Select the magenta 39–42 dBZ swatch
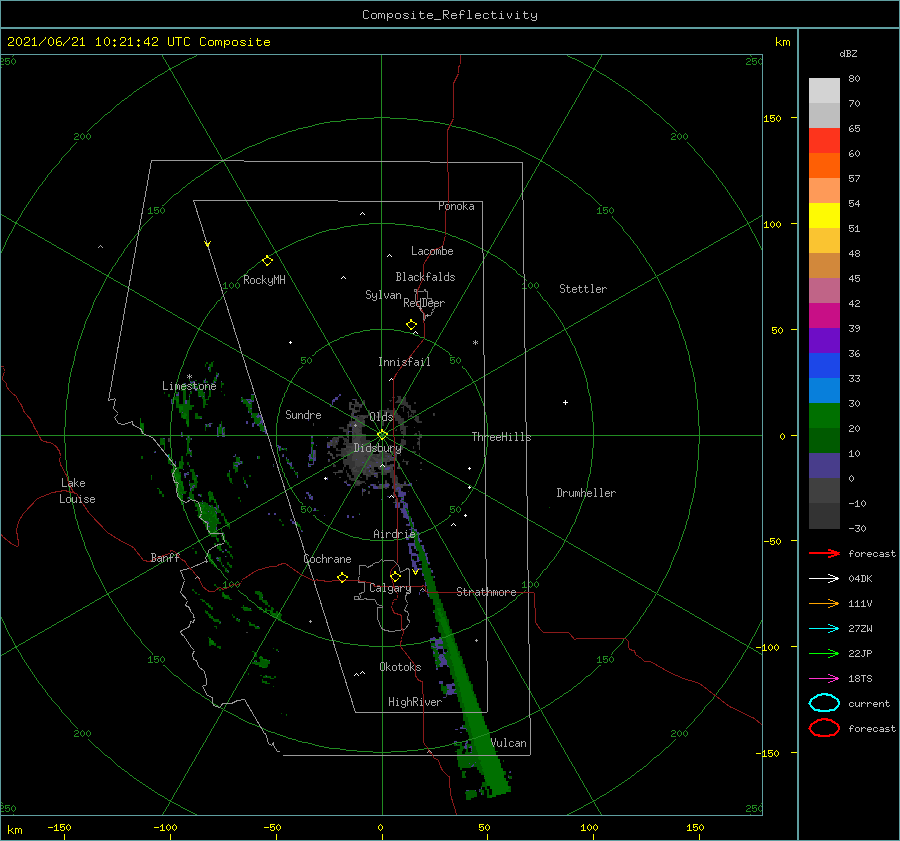Screen dimensions: 900x841 coord(824,316)
